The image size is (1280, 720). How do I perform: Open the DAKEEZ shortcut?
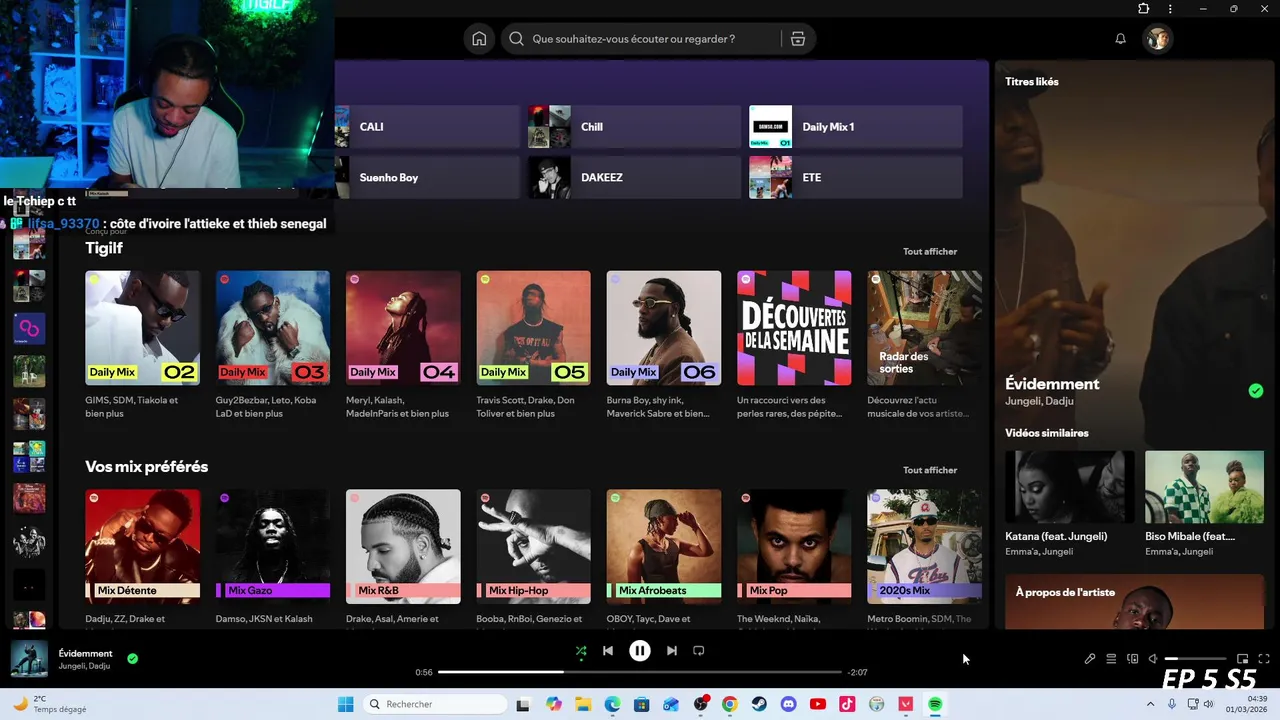[x=635, y=177]
